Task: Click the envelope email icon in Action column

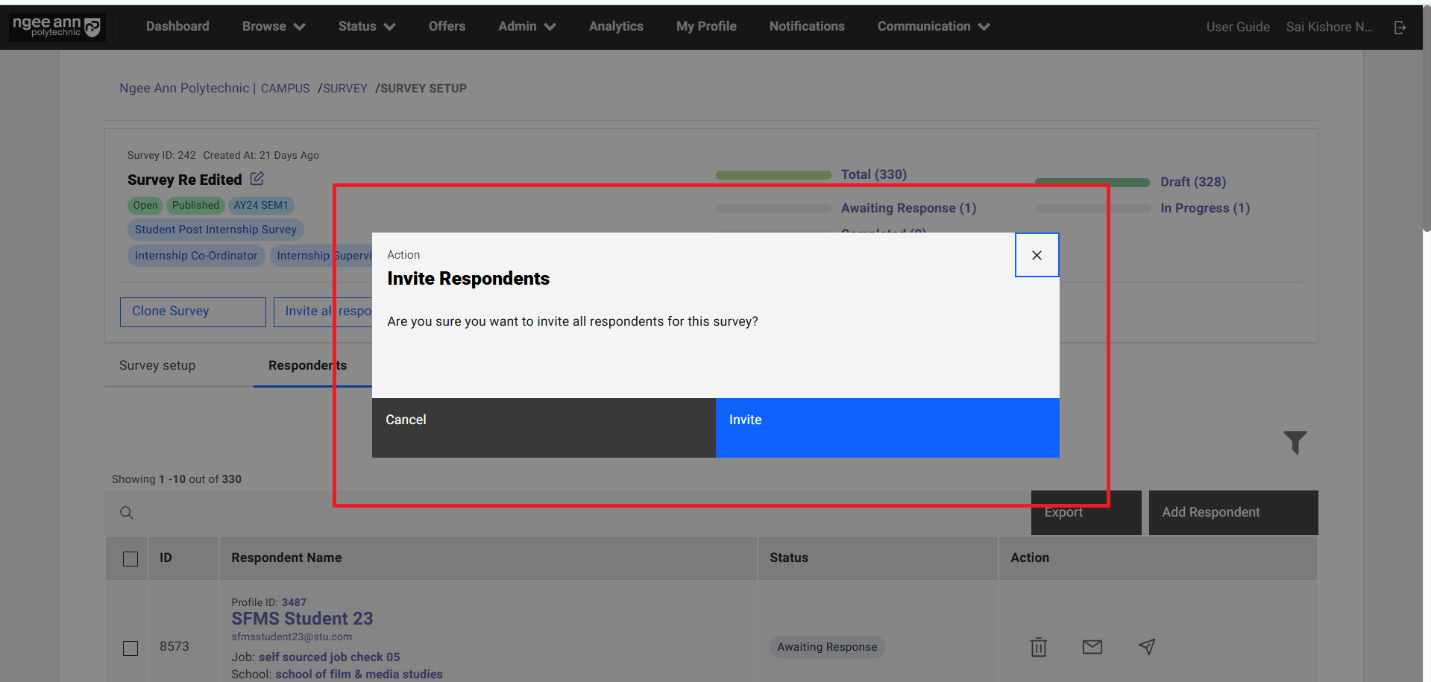Action: pos(1092,647)
